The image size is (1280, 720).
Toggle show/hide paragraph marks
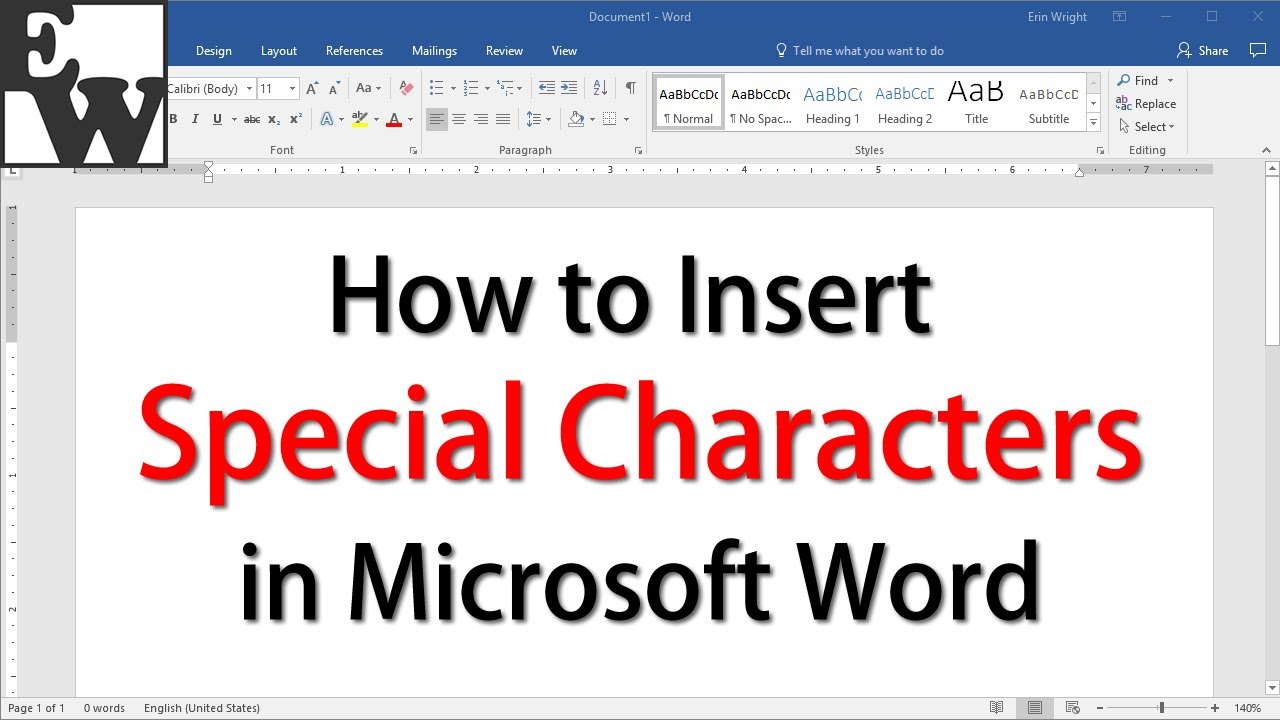(631, 89)
